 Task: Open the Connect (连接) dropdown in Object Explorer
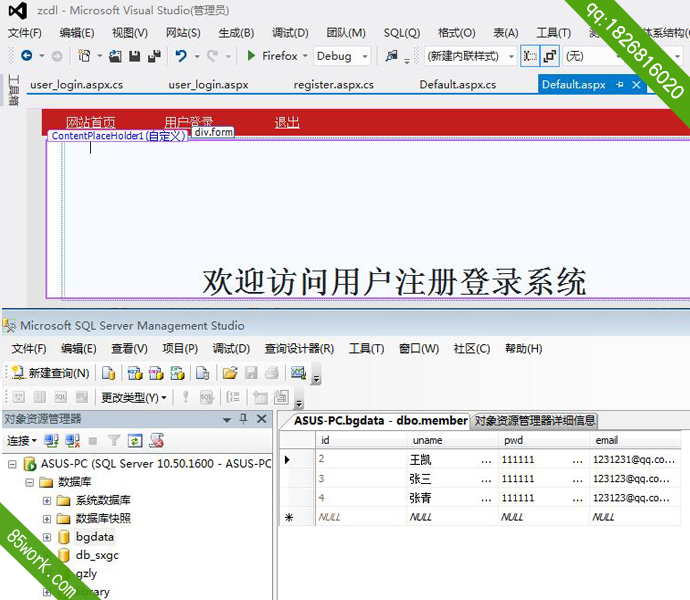pos(22,440)
